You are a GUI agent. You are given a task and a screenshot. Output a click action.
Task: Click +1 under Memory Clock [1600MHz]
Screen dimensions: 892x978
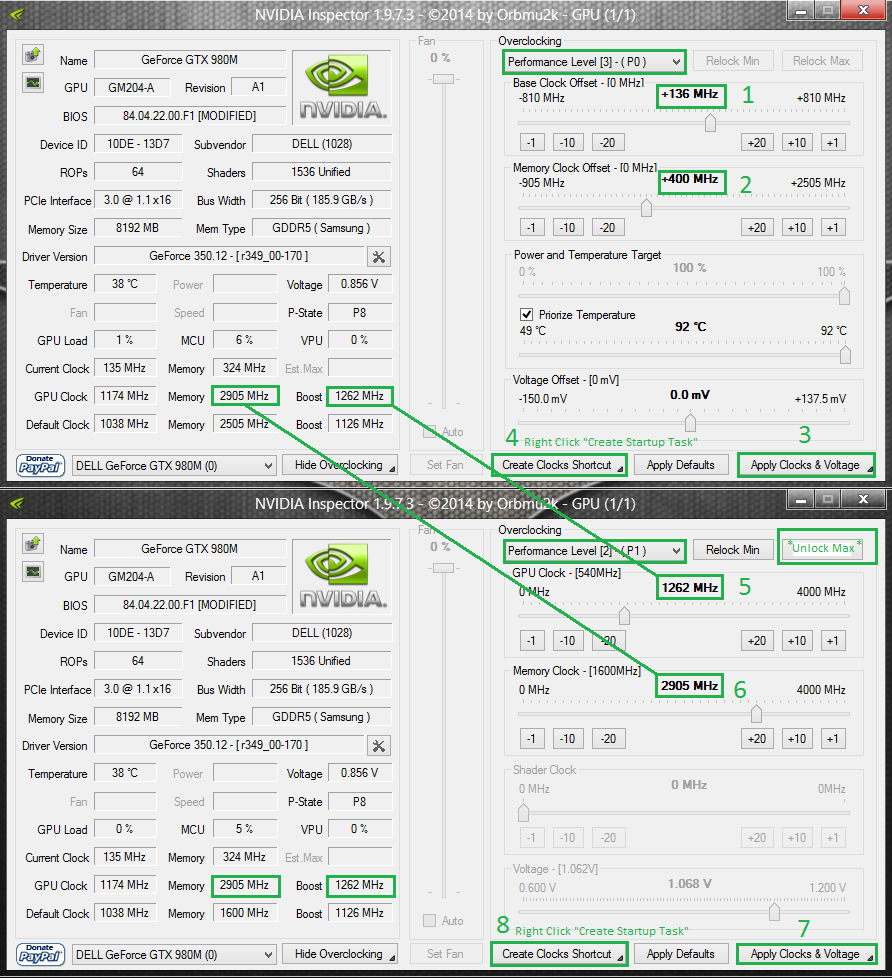coord(833,738)
